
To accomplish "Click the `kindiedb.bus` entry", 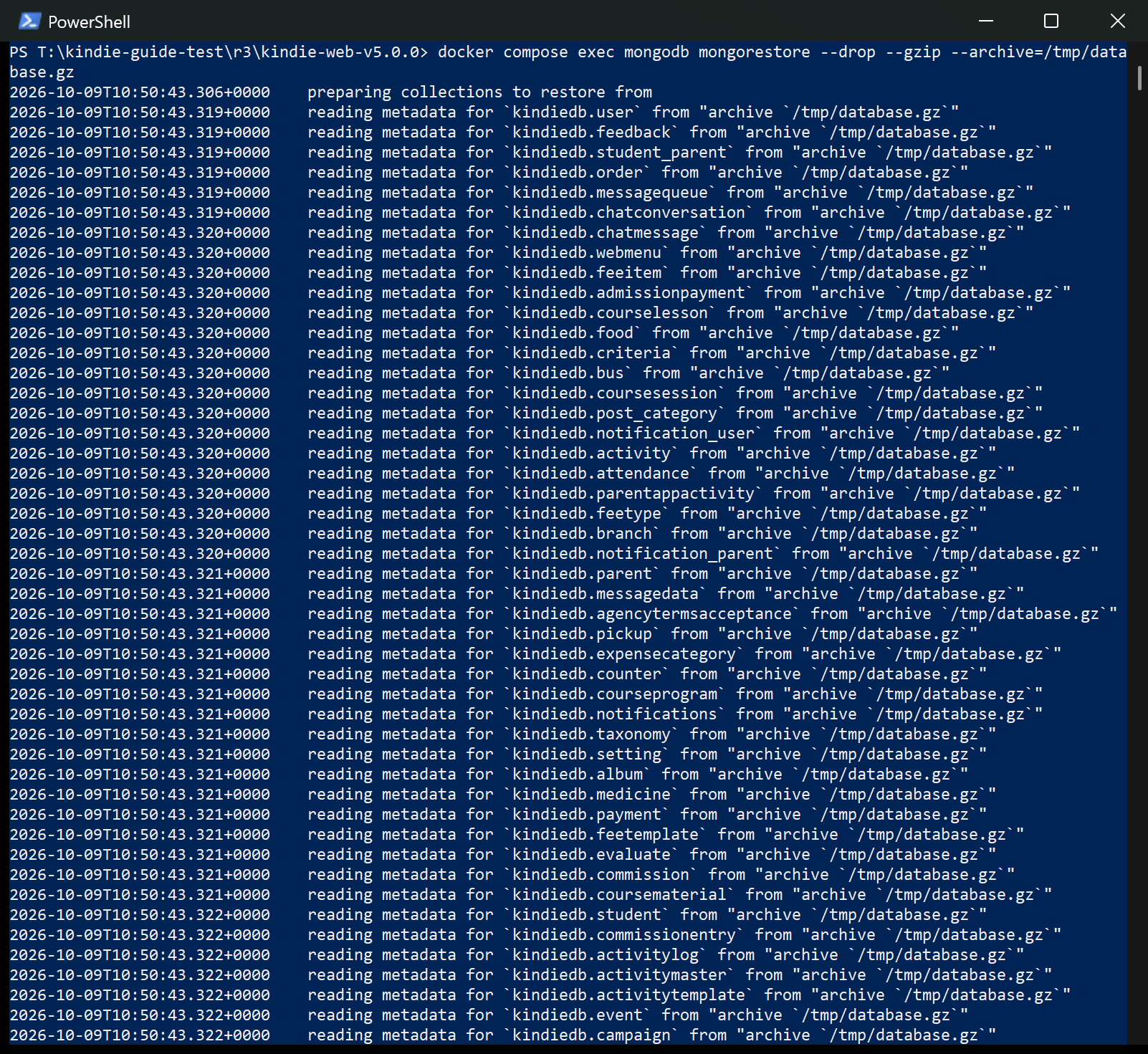I will coord(568,373).
